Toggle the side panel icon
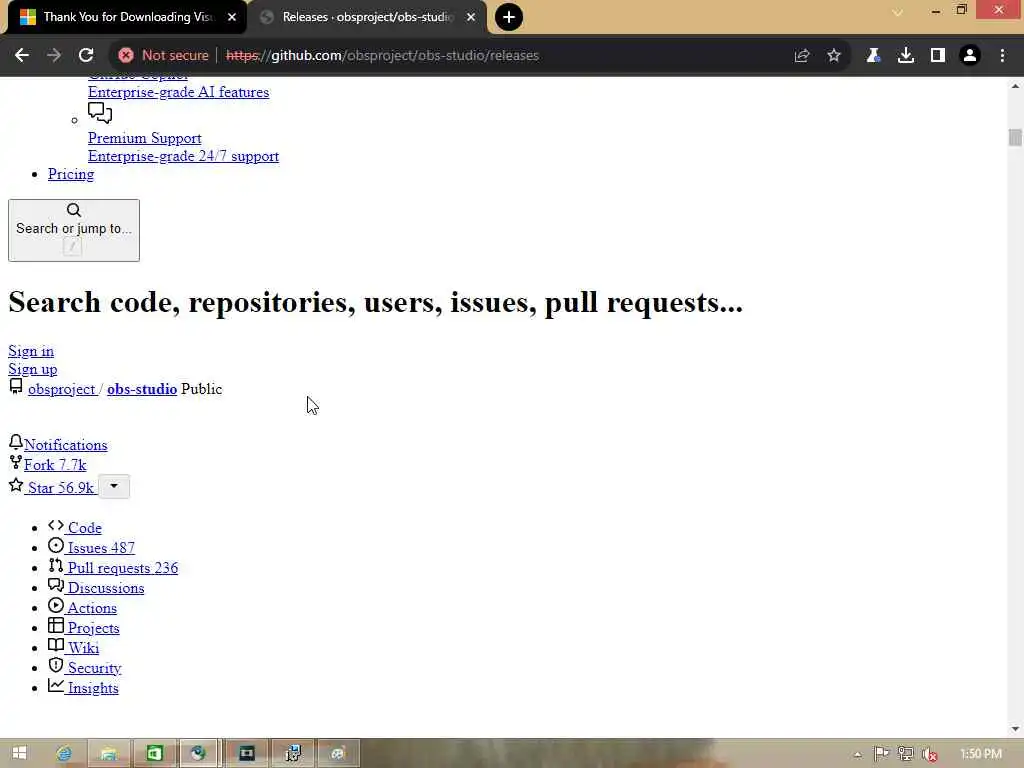This screenshot has height=768, width=1024. point(938,56)
